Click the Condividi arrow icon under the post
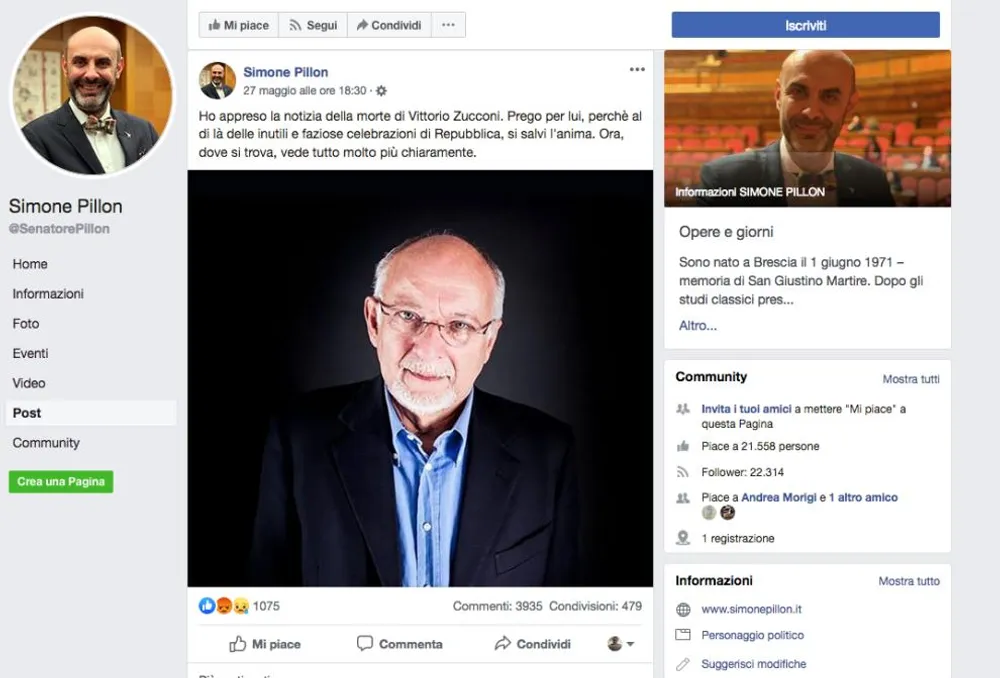The image size is (1000, 678). point(503,644)
